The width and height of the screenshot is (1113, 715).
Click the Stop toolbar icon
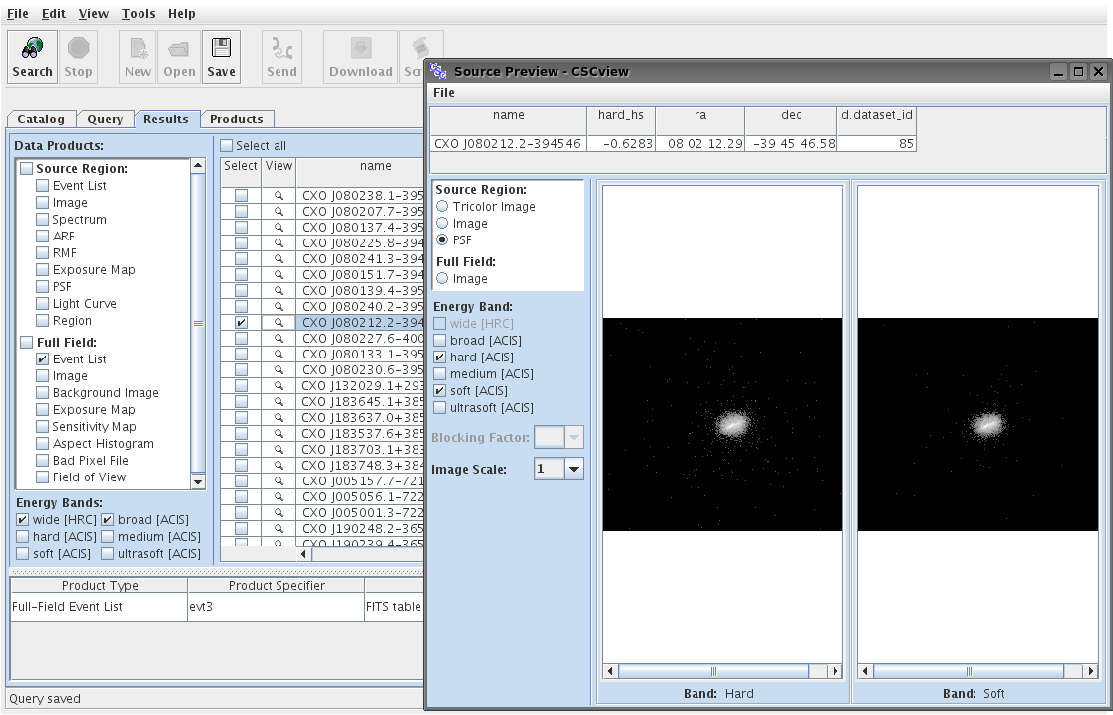tap(78, 57)
